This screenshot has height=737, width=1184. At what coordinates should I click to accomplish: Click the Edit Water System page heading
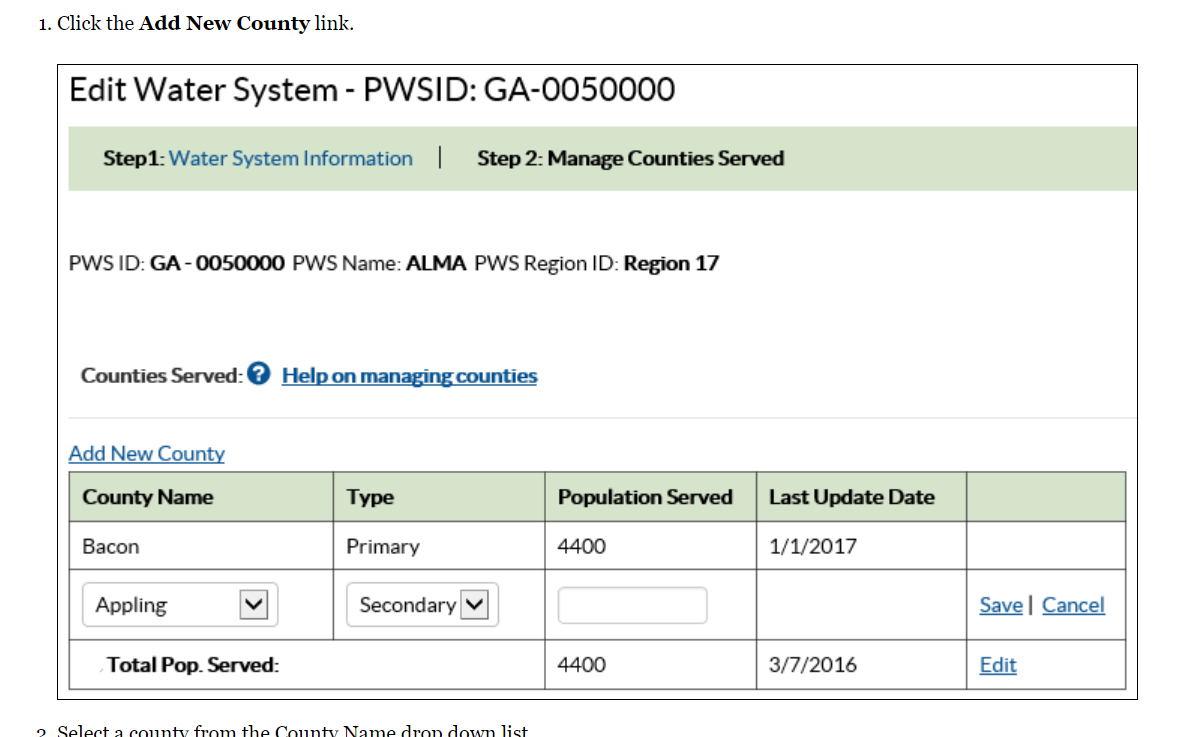tap(372, 90)
